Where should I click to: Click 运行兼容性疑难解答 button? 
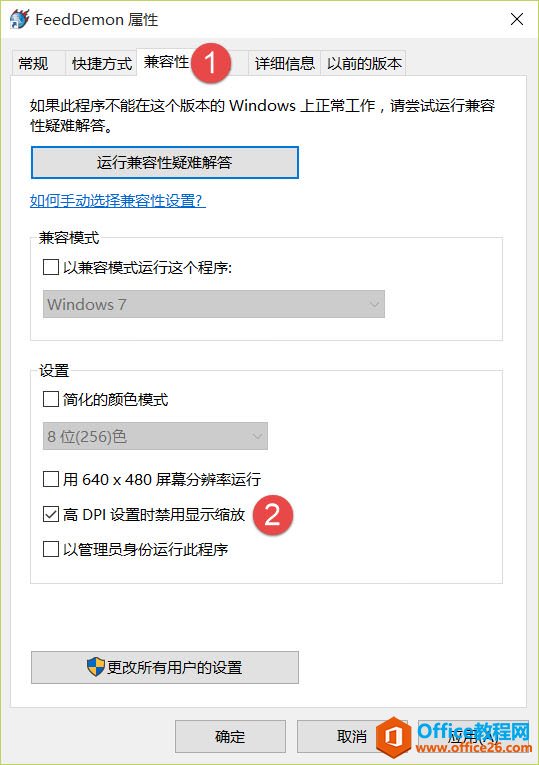click(x=164, y=162)
